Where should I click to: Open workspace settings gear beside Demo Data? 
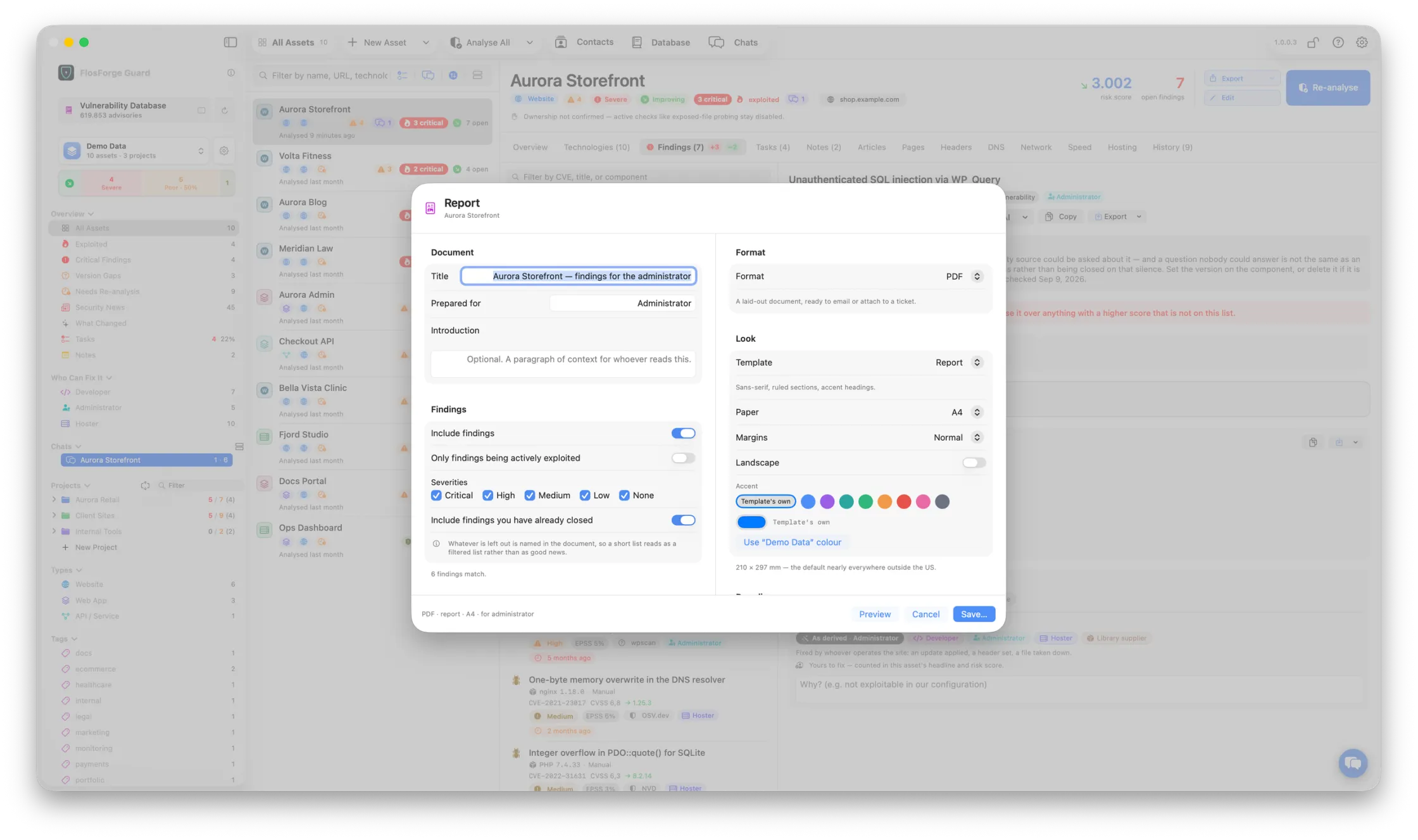(x=224, y=151)
